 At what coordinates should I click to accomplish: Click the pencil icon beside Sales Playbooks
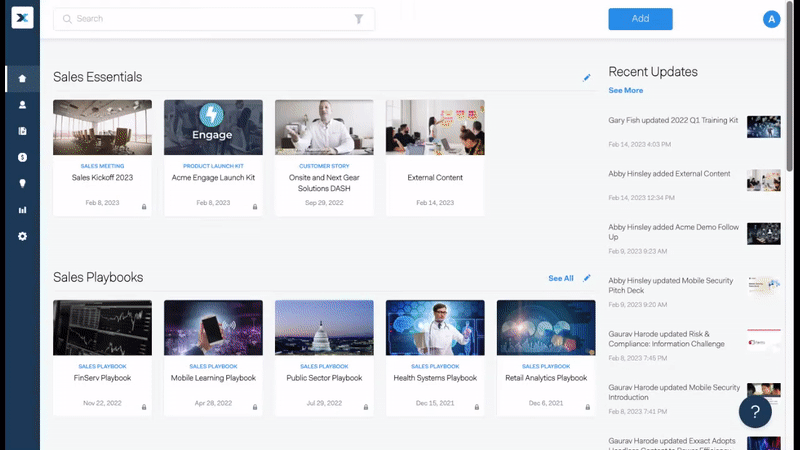click(x=587, y=278)
